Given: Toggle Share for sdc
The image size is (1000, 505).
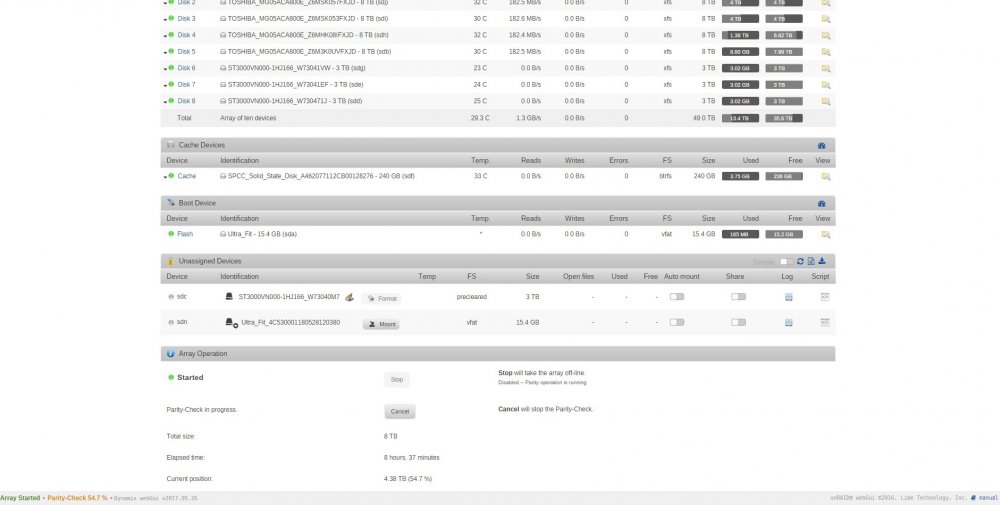Looking at the screenshot, I should click(738, 296).
